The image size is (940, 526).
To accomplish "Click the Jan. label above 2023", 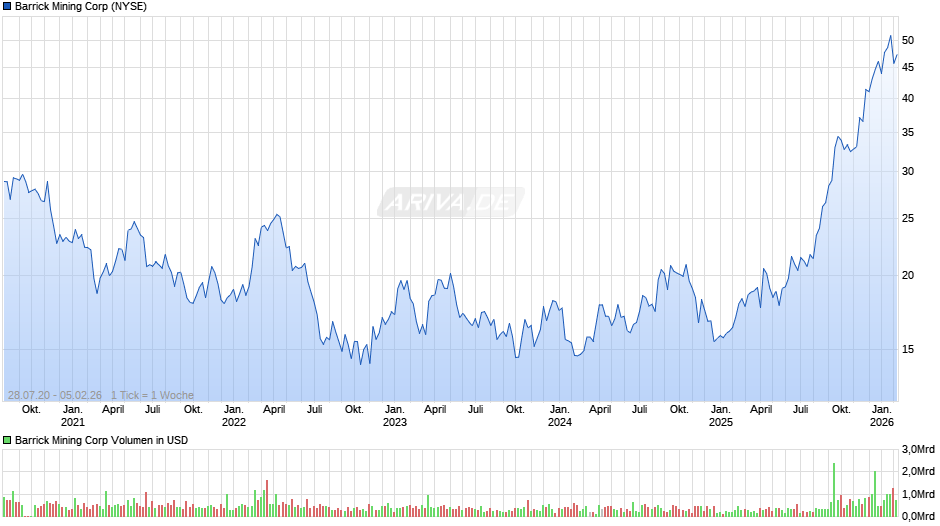I will coord(394,409).
